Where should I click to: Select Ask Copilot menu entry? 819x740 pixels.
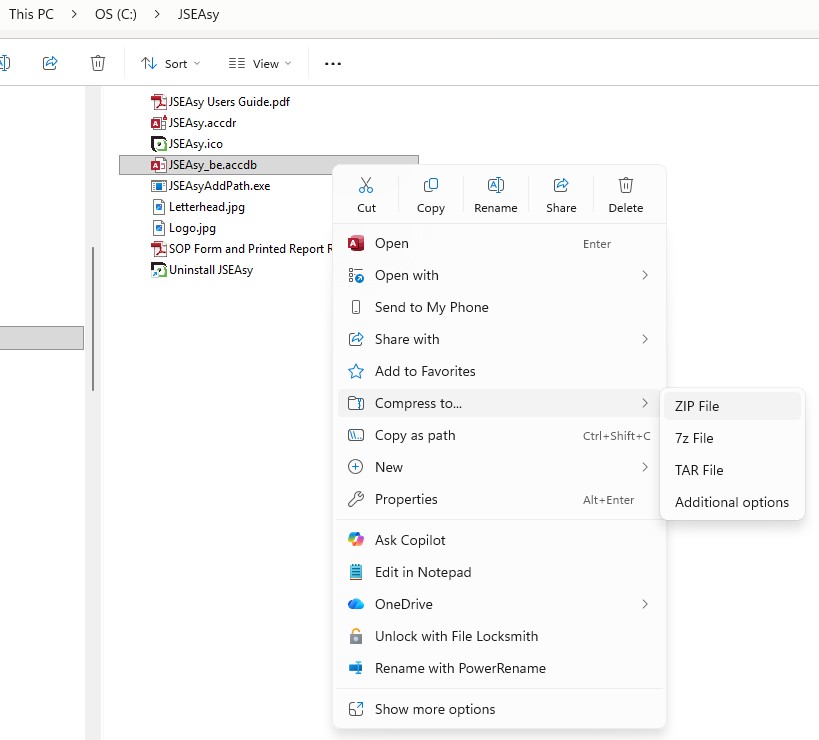[x=499, y=540]
